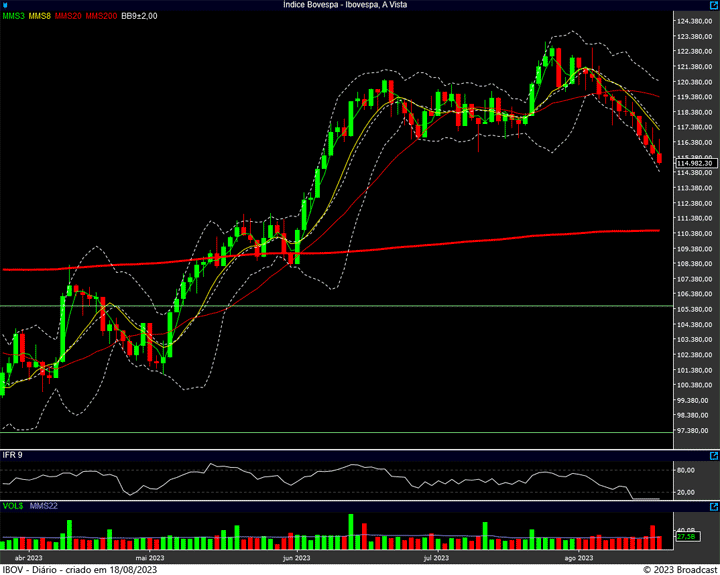
Task: Select the MMS8 indicator legend label
Action: [40, 17]
